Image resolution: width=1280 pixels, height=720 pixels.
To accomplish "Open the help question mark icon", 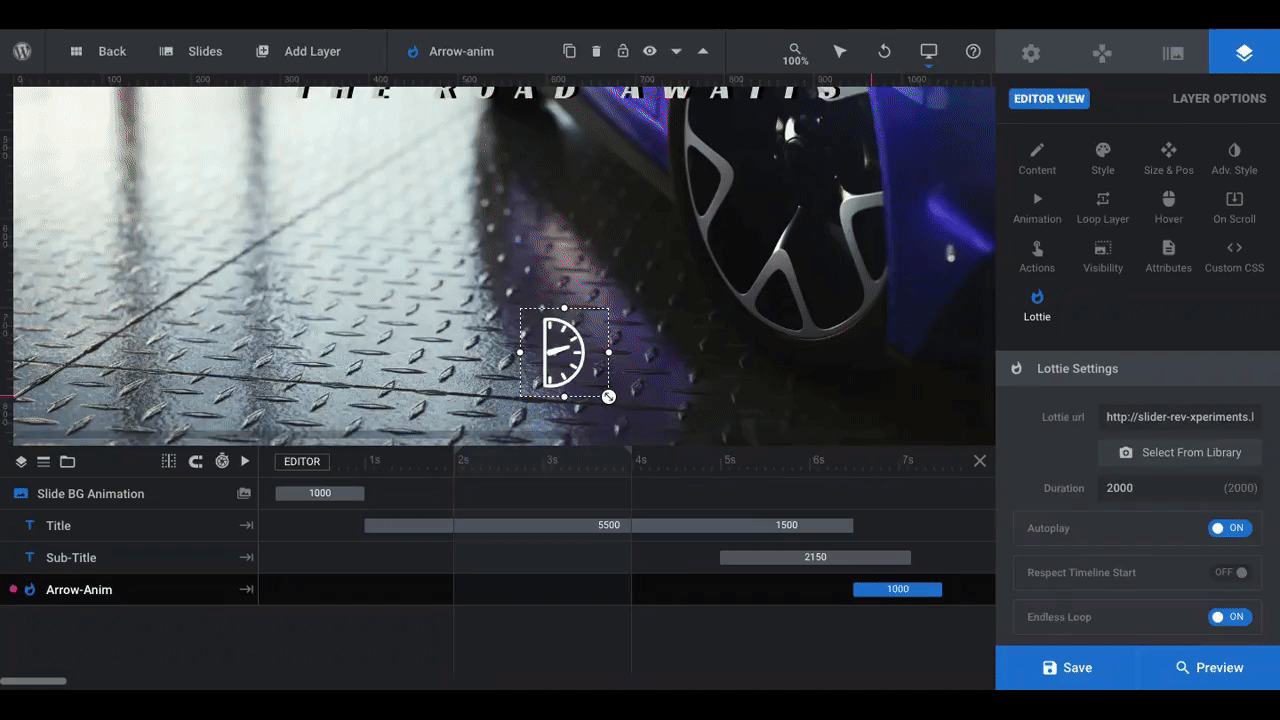I will pos(973,51).
